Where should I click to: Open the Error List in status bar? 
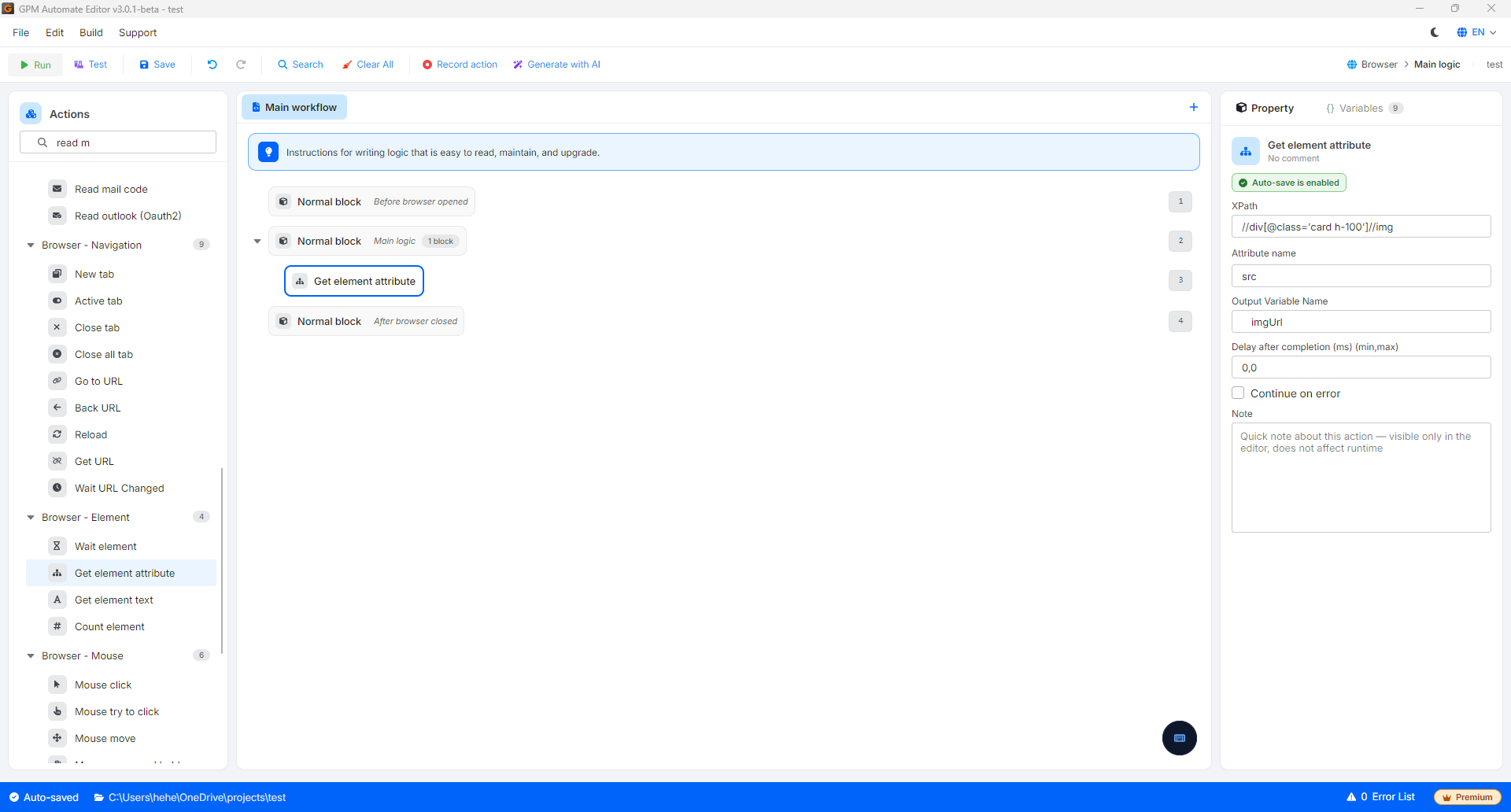pyautogui.click(x=1381, y=797)
